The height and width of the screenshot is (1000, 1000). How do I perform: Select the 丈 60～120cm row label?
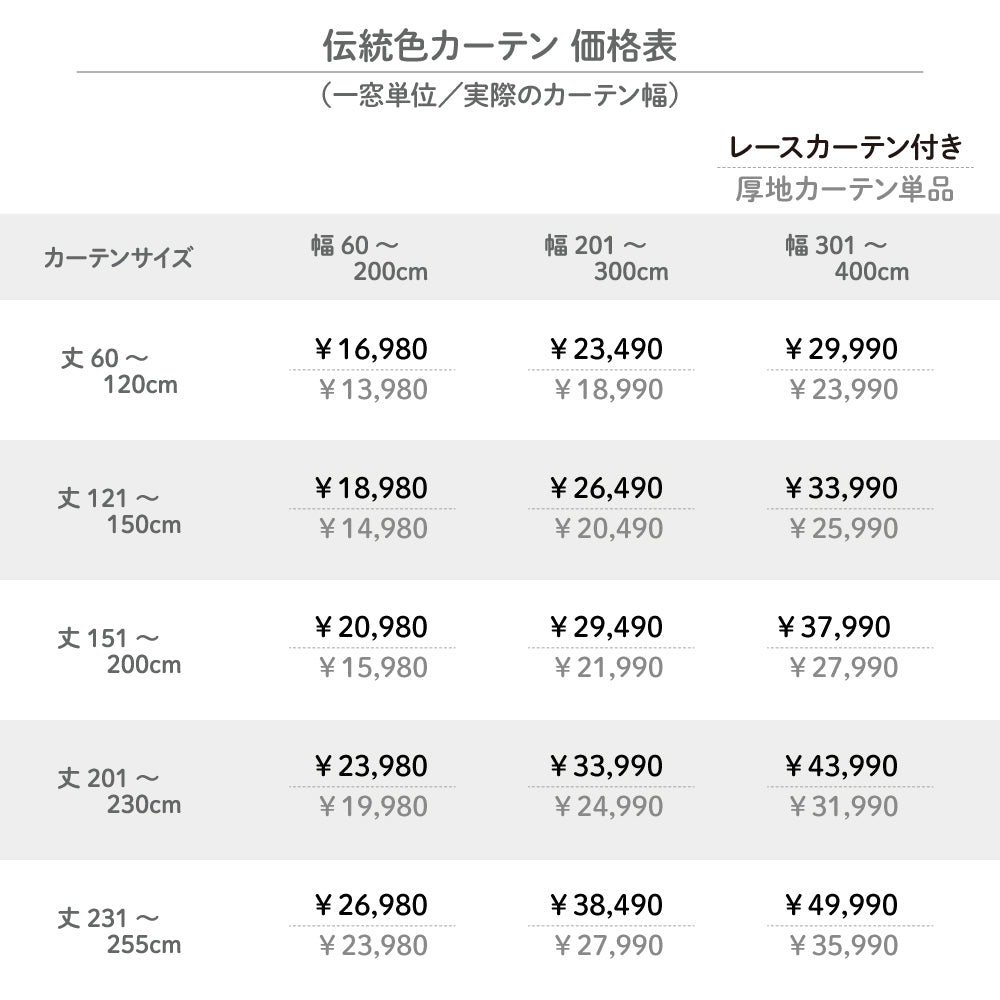coord(119,370)
